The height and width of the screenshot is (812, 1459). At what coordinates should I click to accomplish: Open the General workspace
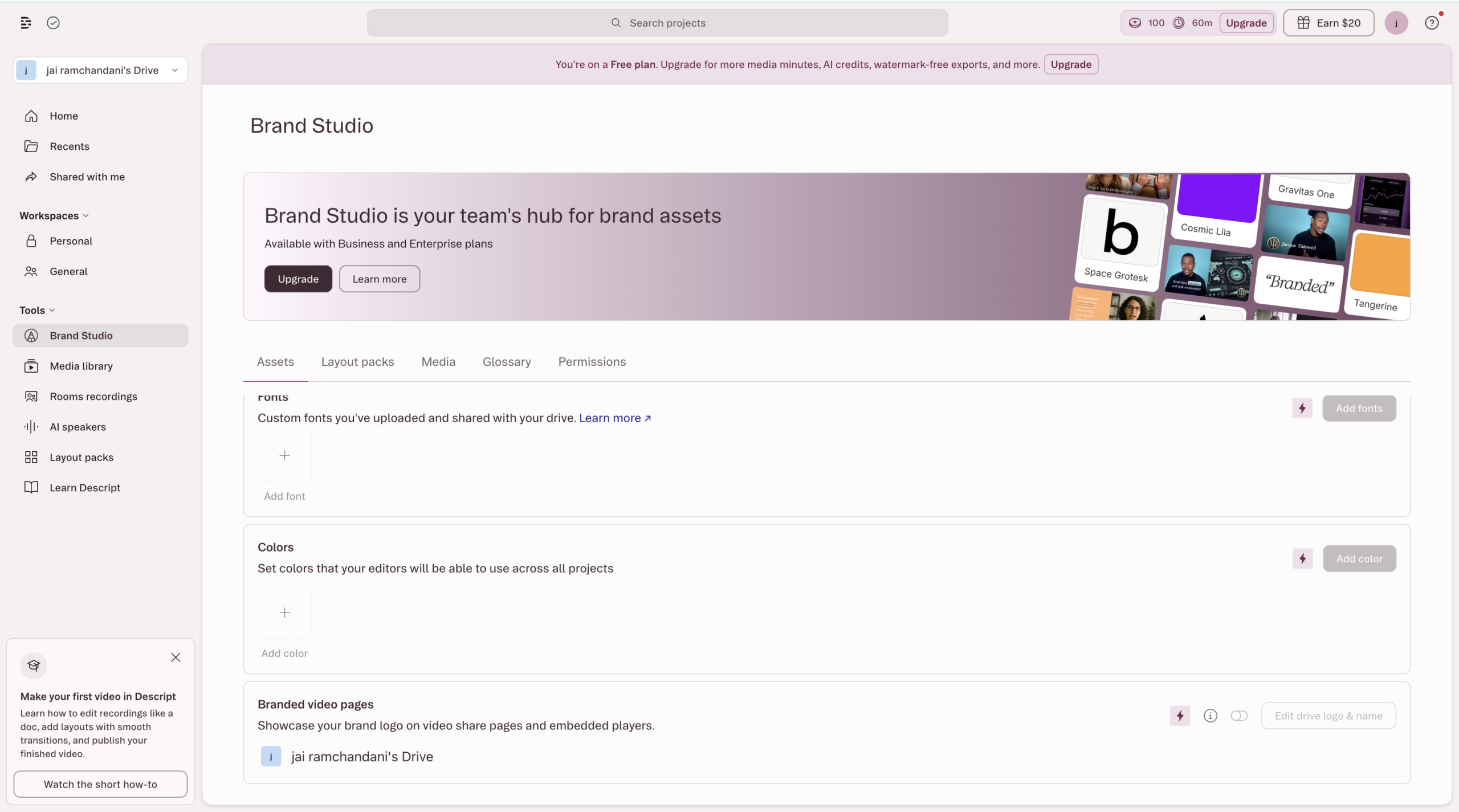pyautogui.click(x=100, y=271)
